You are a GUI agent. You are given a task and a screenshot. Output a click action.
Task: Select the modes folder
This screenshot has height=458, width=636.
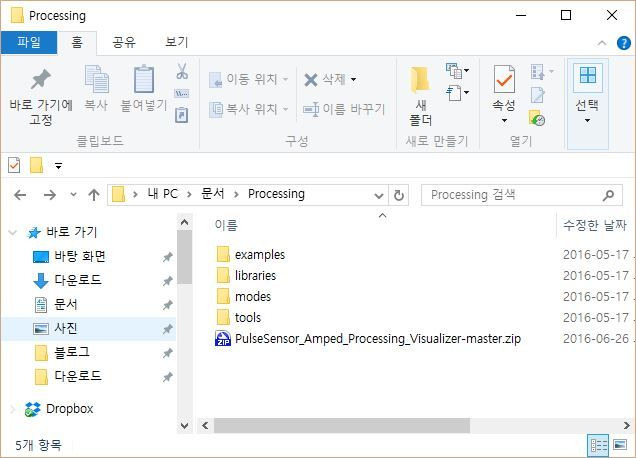(243, 297)
